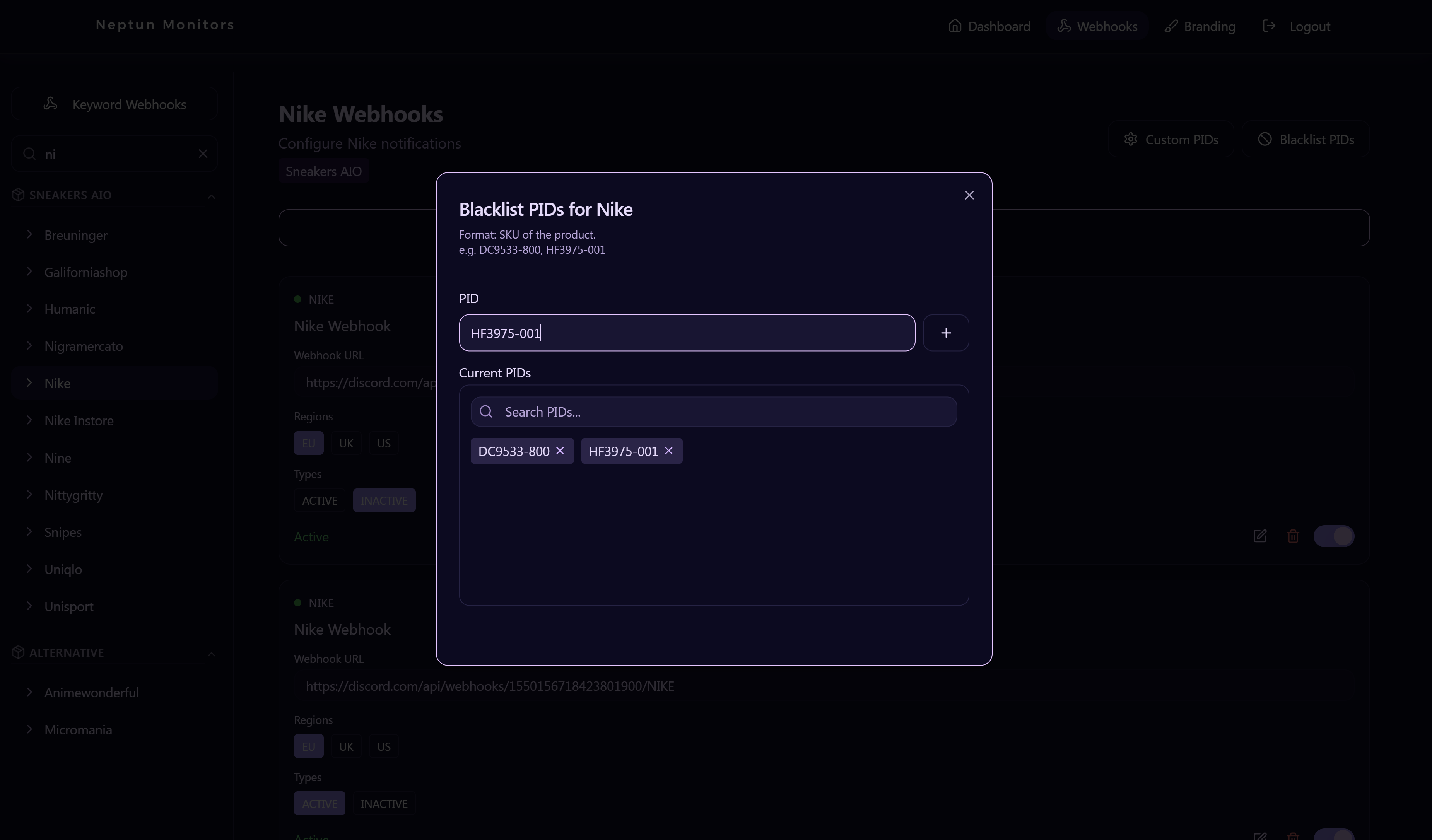
Task: Toggle the ACTIVE type on first webhook
Action: (x=320, y=500)
